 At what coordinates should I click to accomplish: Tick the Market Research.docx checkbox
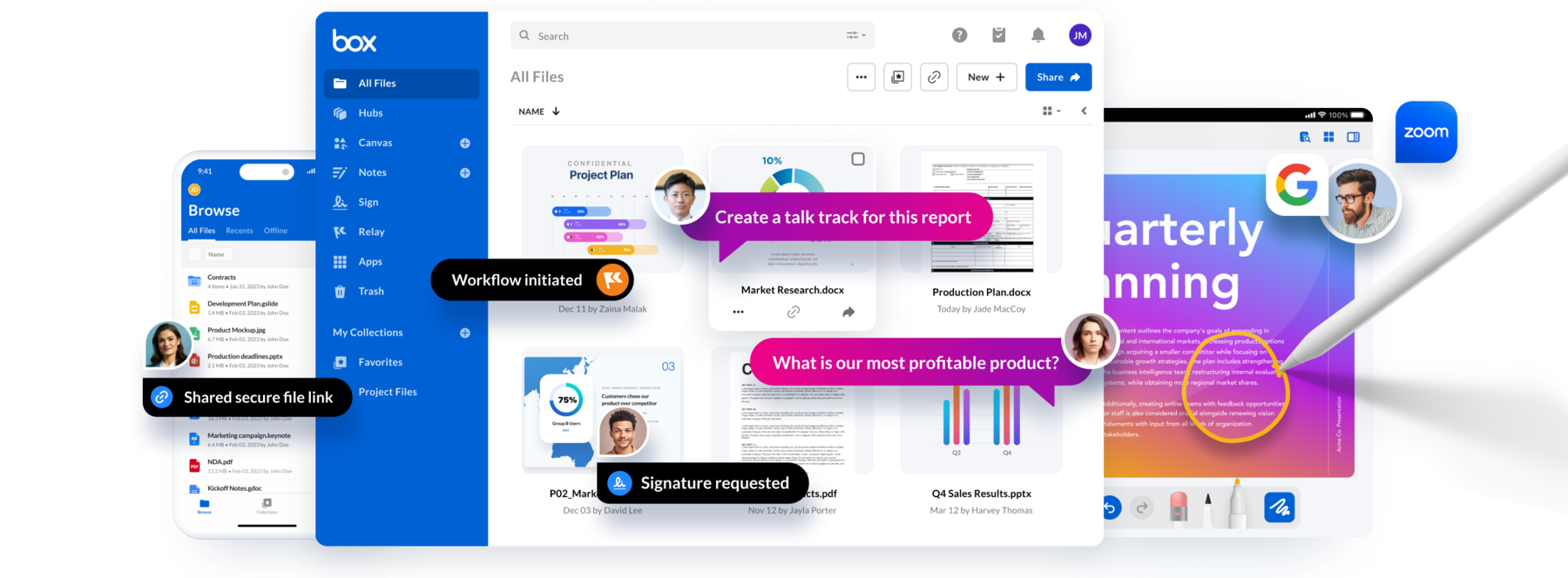858,159
